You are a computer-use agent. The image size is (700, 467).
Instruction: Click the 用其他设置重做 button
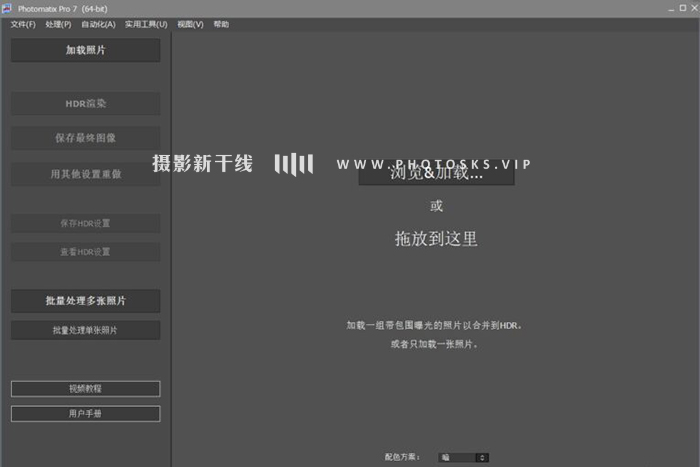coord(86,174)
